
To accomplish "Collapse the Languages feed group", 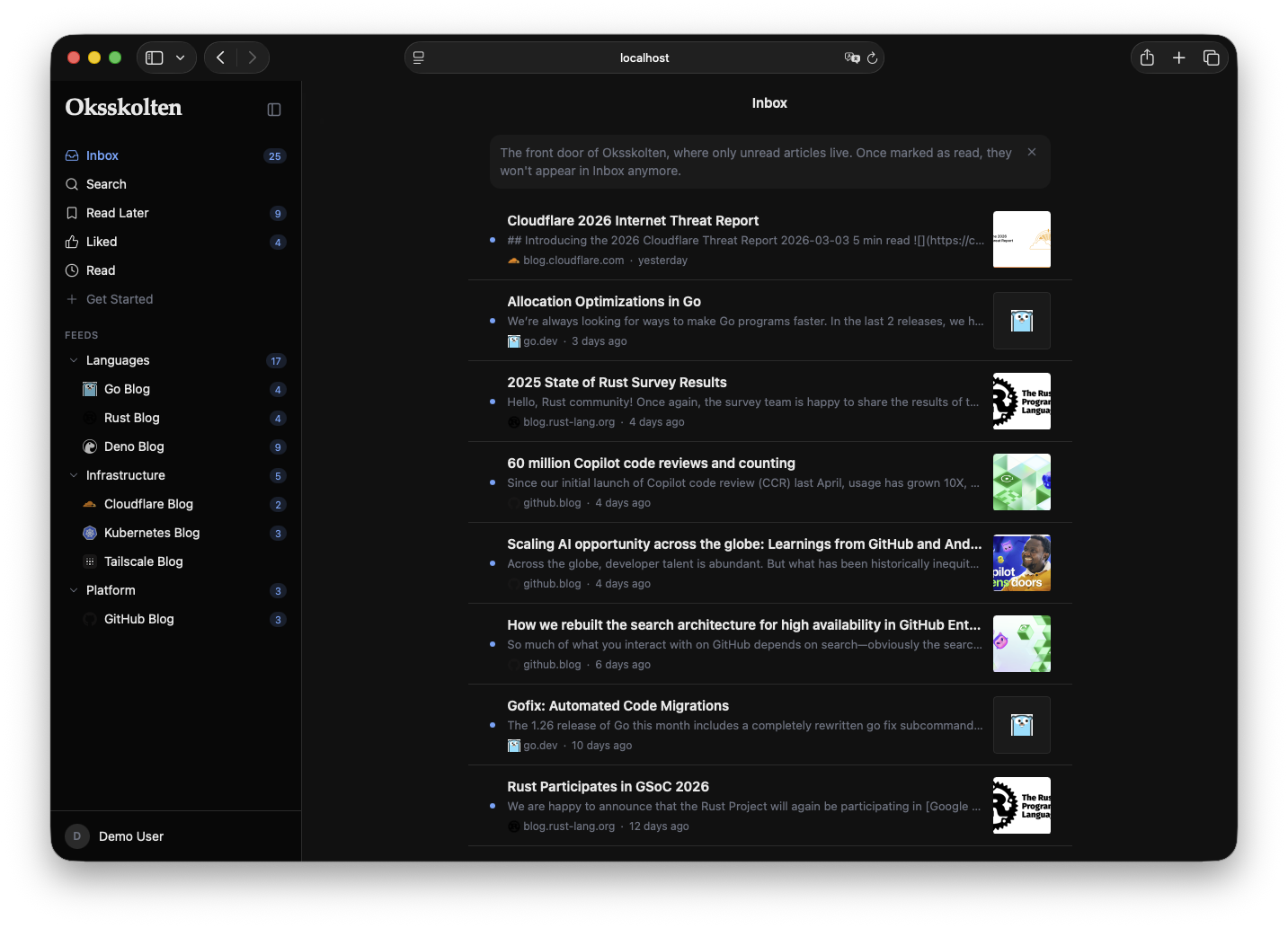I will 74,360.
